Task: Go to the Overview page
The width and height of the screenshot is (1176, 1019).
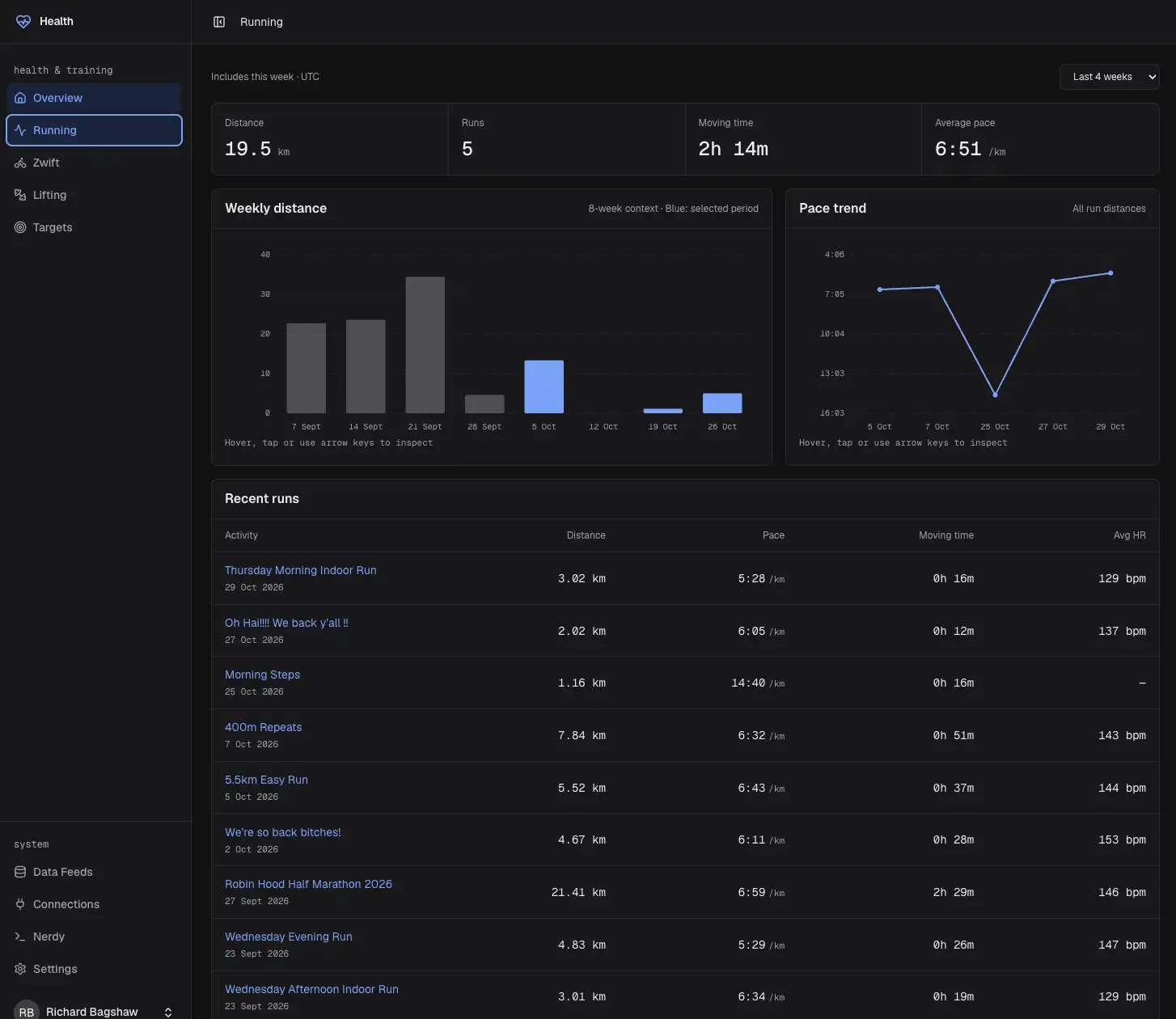Action: pyautogui.click(x=94, y=98)
